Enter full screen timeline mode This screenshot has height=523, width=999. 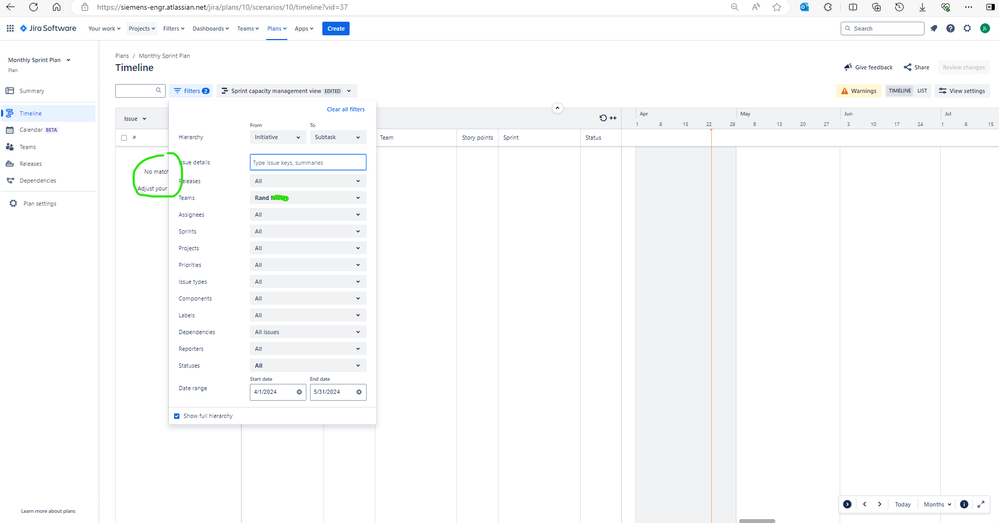click(981, 504)
